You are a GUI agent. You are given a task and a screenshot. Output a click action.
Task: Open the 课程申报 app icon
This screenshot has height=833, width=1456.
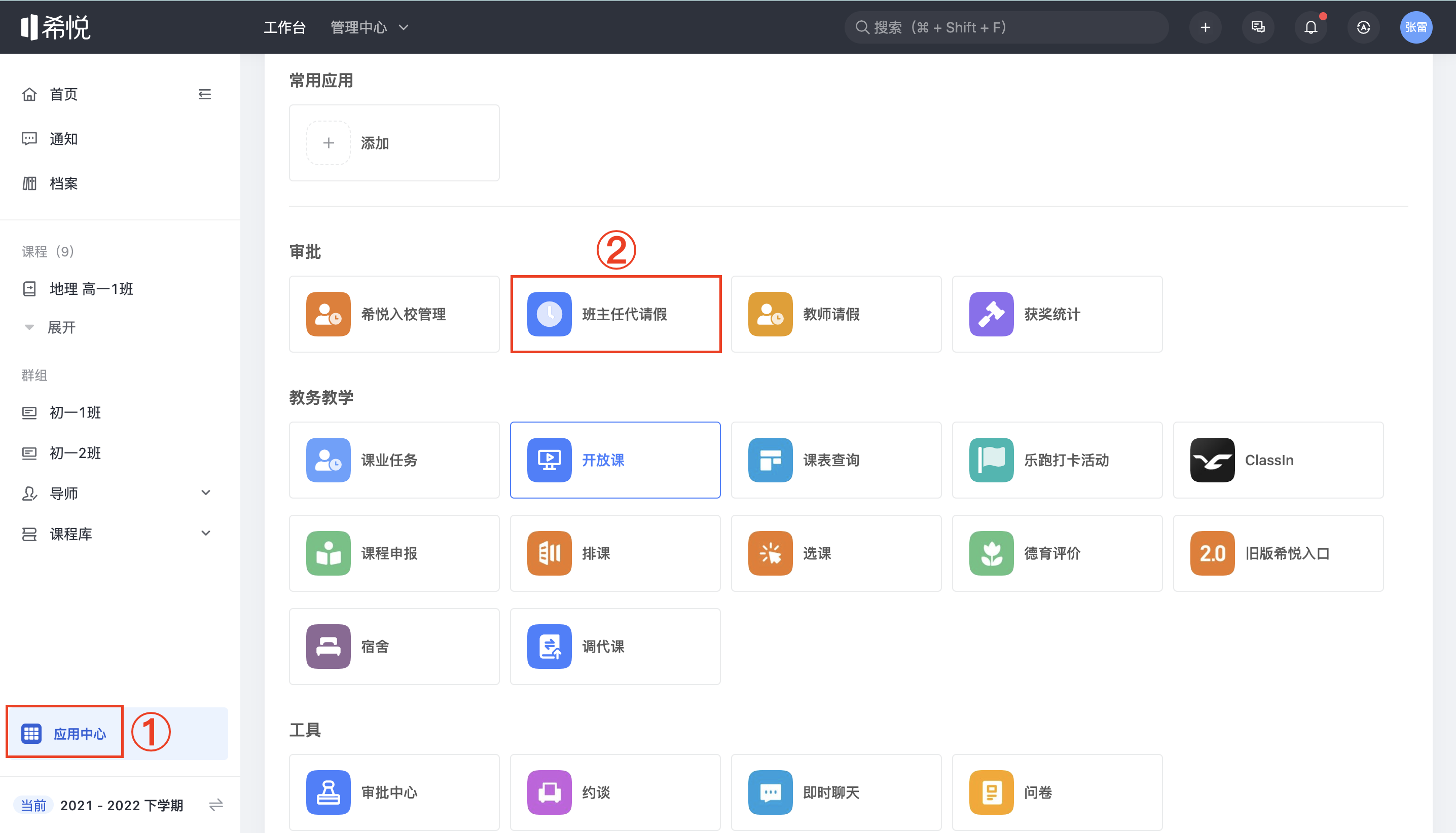pos(328,553)
